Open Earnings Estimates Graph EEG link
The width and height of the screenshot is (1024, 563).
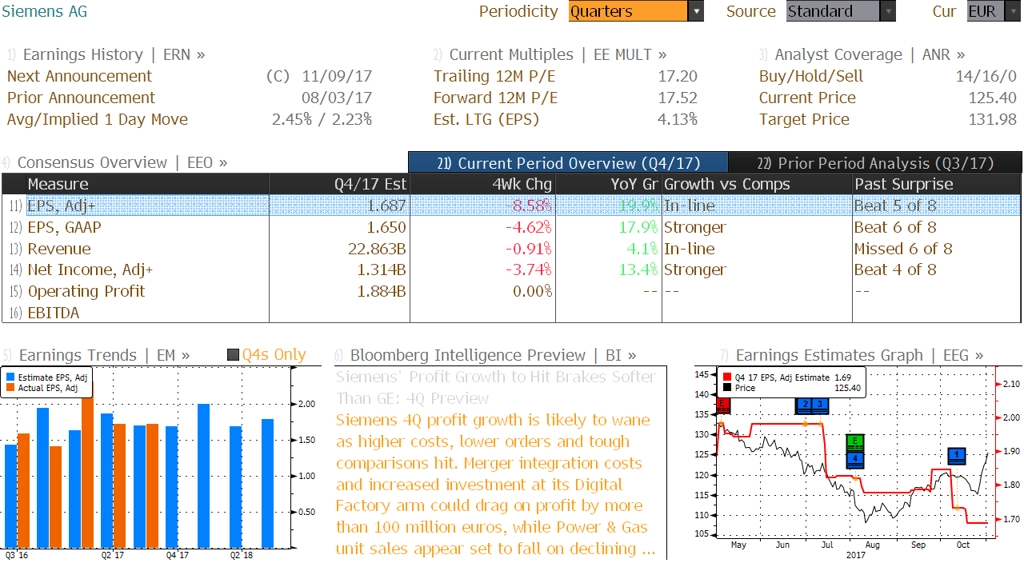tap(859, 355)
